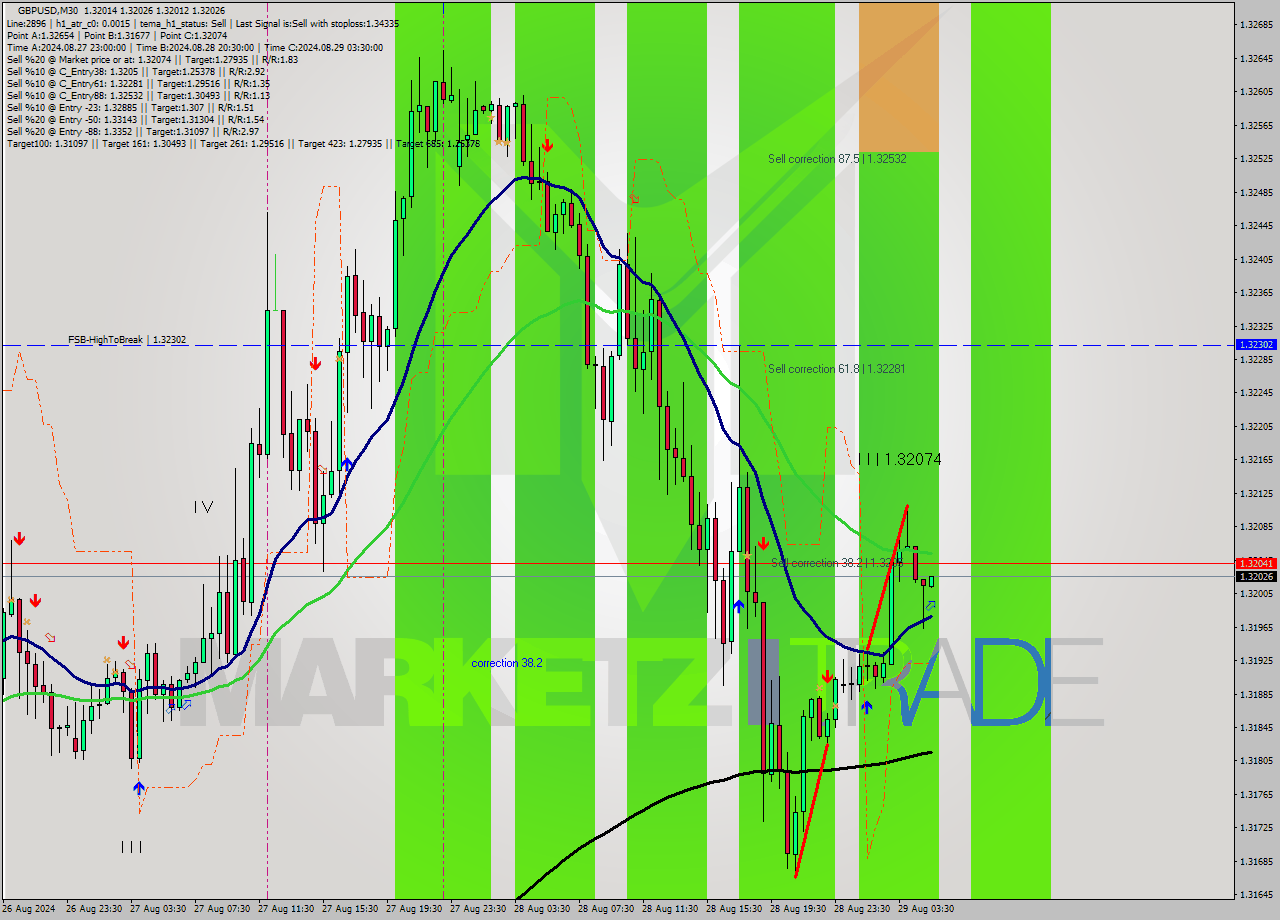Screen dimensions: 1280x920
Task: Click the 1.31645 price axis label
Action: (1256, 894)
